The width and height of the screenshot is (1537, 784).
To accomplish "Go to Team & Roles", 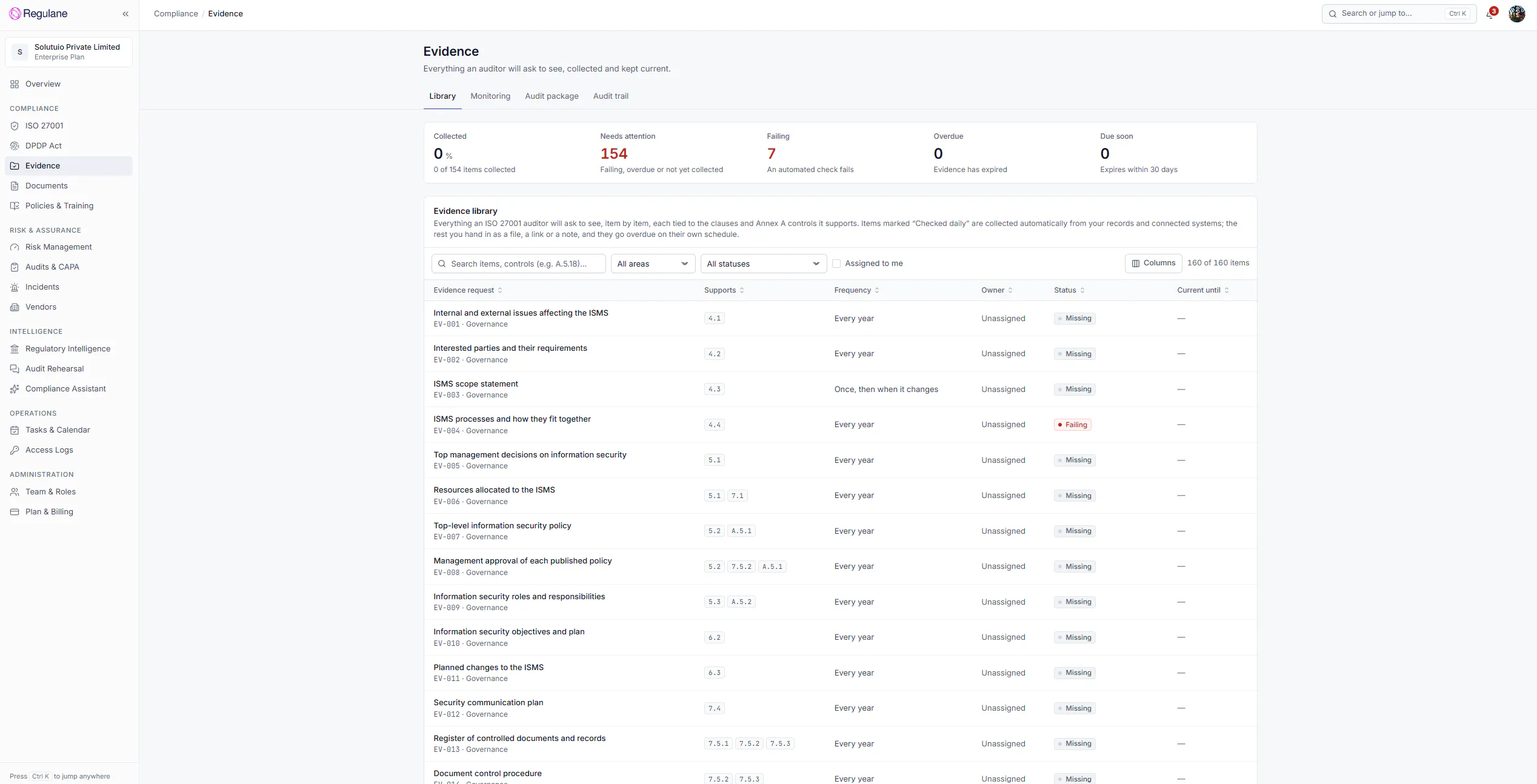I will point(68,492).
